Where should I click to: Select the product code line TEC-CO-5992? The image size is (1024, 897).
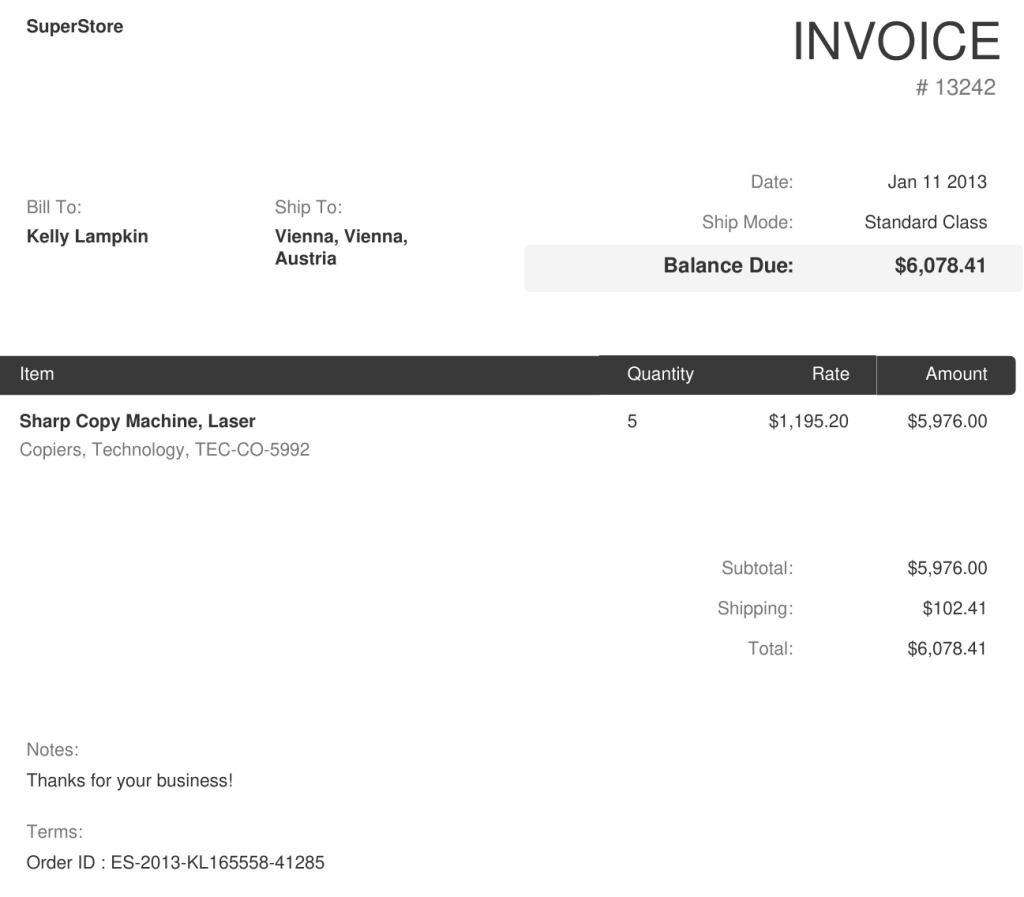point(164,450)
